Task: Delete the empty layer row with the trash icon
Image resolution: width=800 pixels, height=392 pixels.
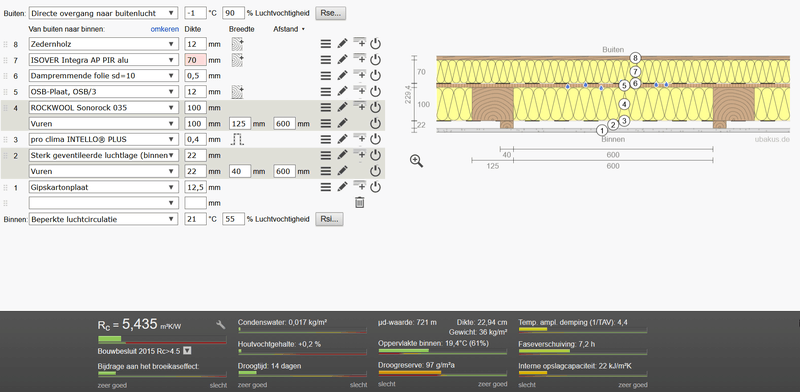Action: [x=360, y=203]
